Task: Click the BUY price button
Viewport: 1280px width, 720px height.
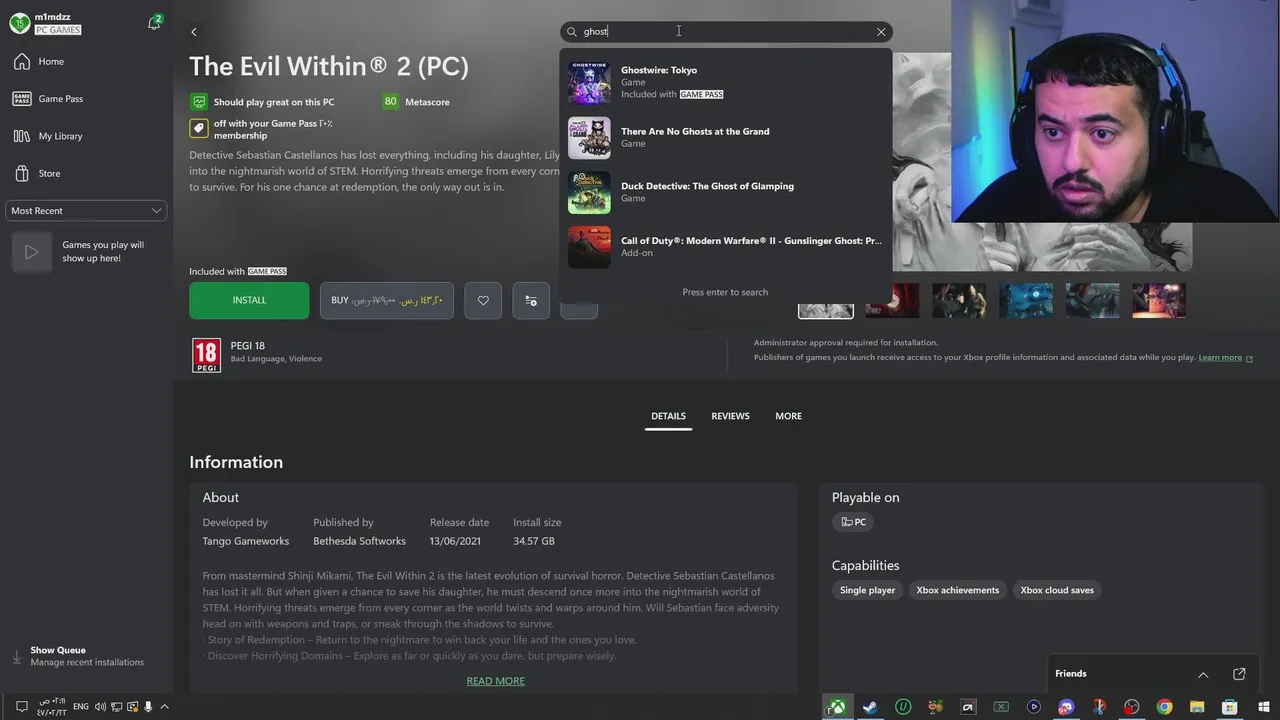Action: tap(387, 300)
